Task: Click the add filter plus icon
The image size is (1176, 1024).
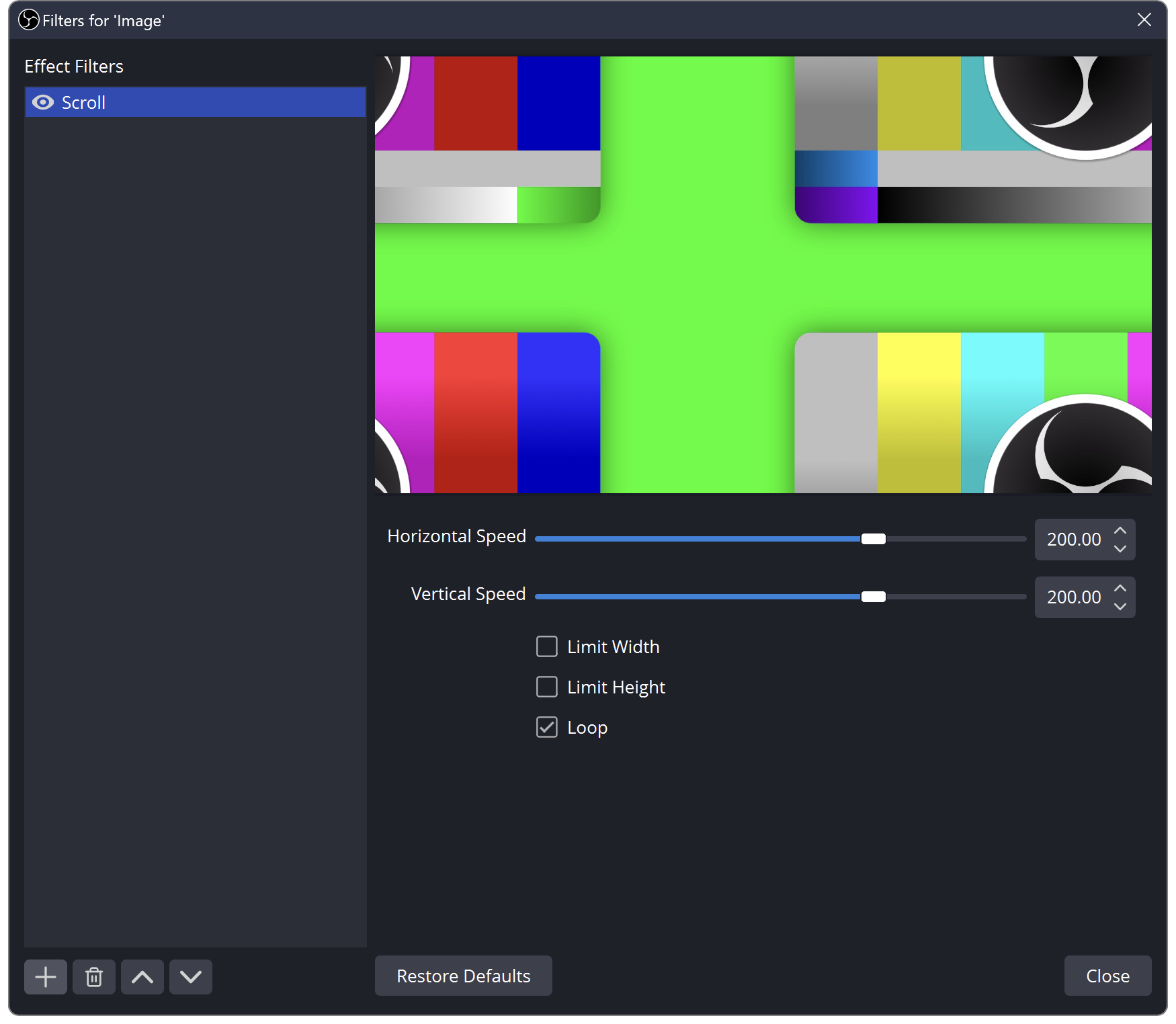Action: pyautogui.click(x=46, y=976)
